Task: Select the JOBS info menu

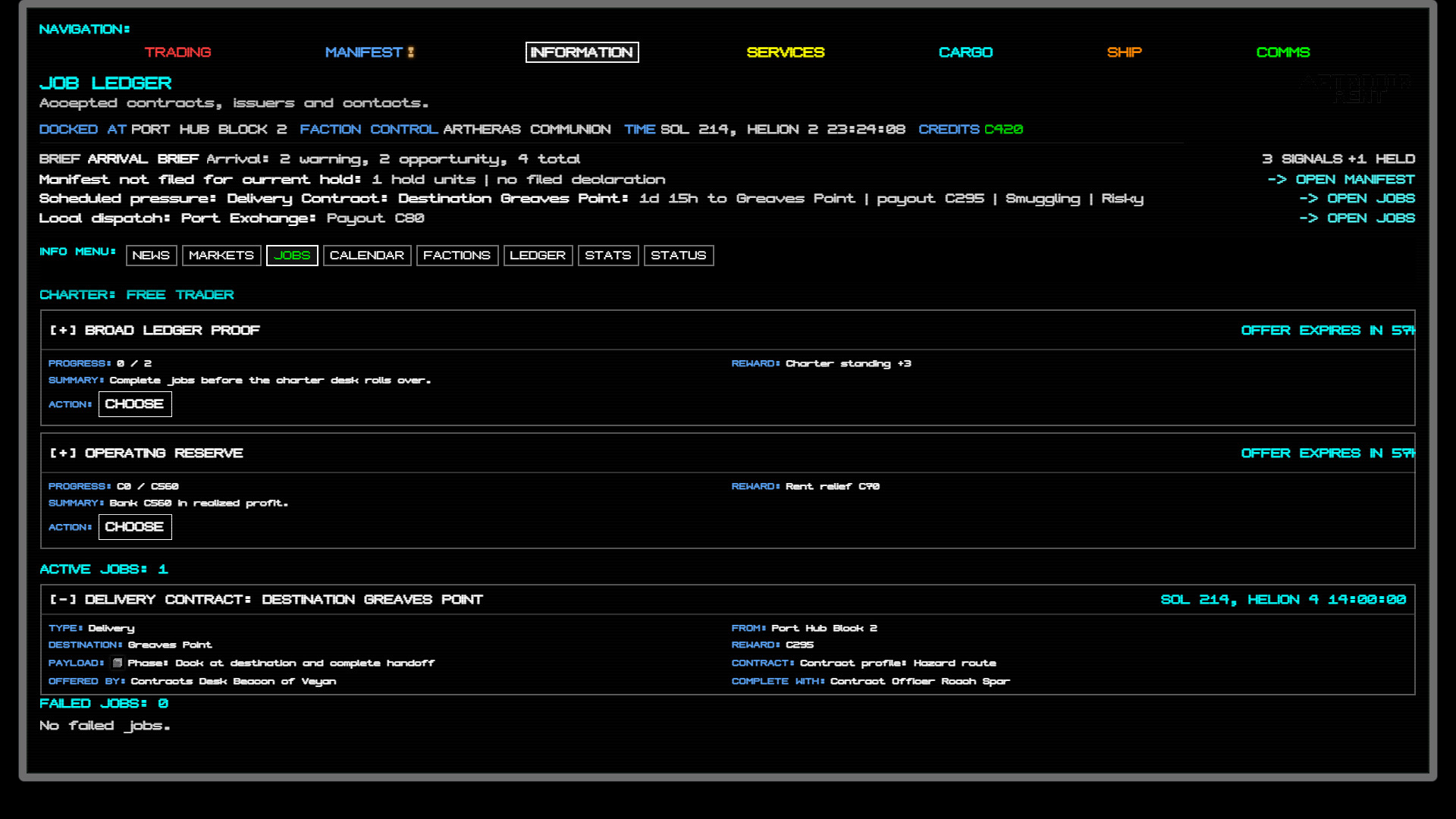Action: click(292, 256)
